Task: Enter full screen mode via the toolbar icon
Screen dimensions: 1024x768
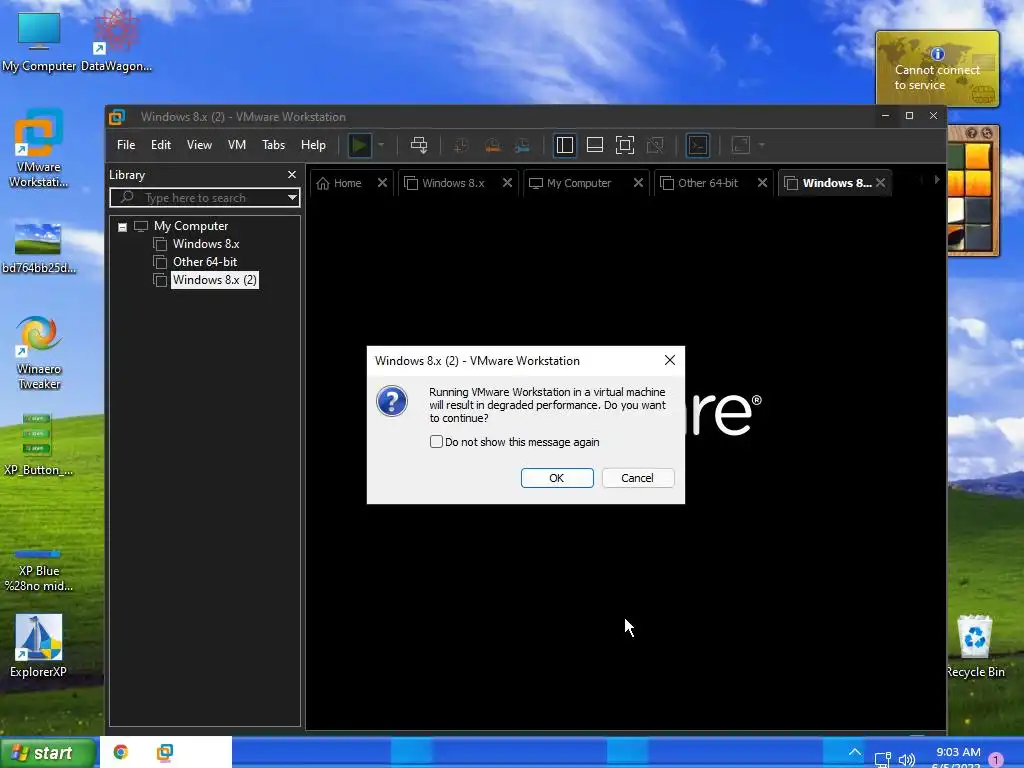Action: tap(625, 145)
